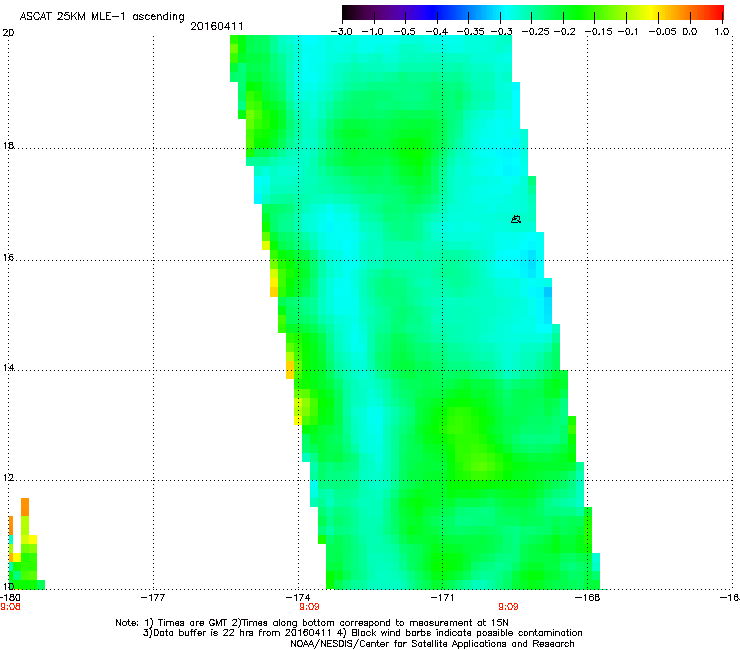This screenshot has width=740, height=650.
Task: Click the red '9:09' time below -174
Action: [310, 607]
